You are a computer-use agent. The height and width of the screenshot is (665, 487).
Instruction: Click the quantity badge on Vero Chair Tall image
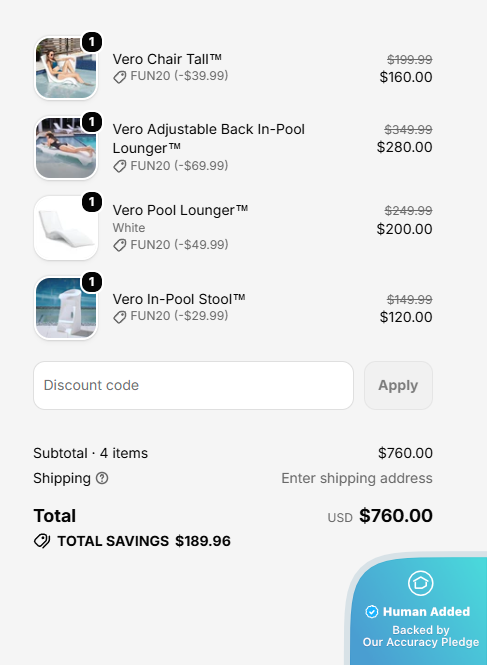[x=92, y=42]
